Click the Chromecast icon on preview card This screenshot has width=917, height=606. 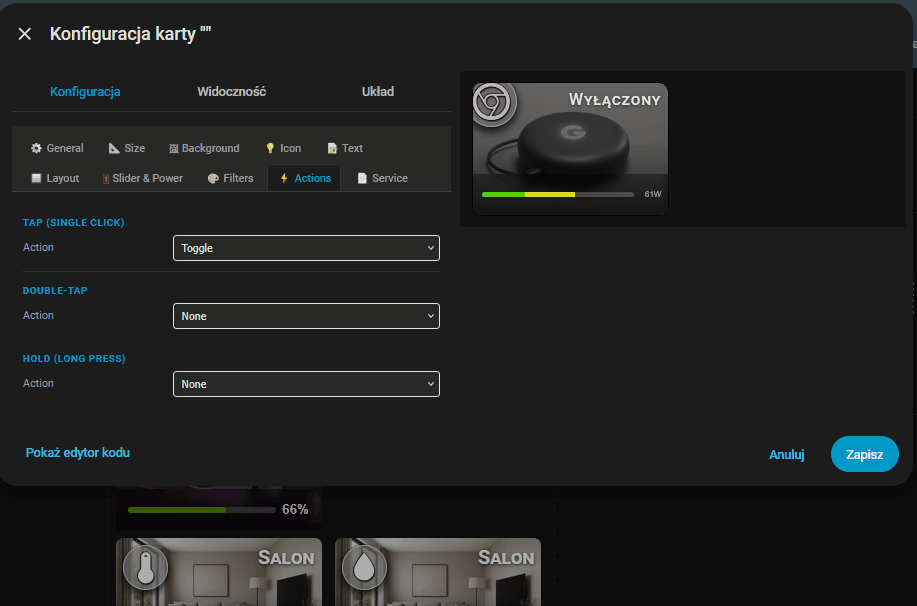[494, 104]
